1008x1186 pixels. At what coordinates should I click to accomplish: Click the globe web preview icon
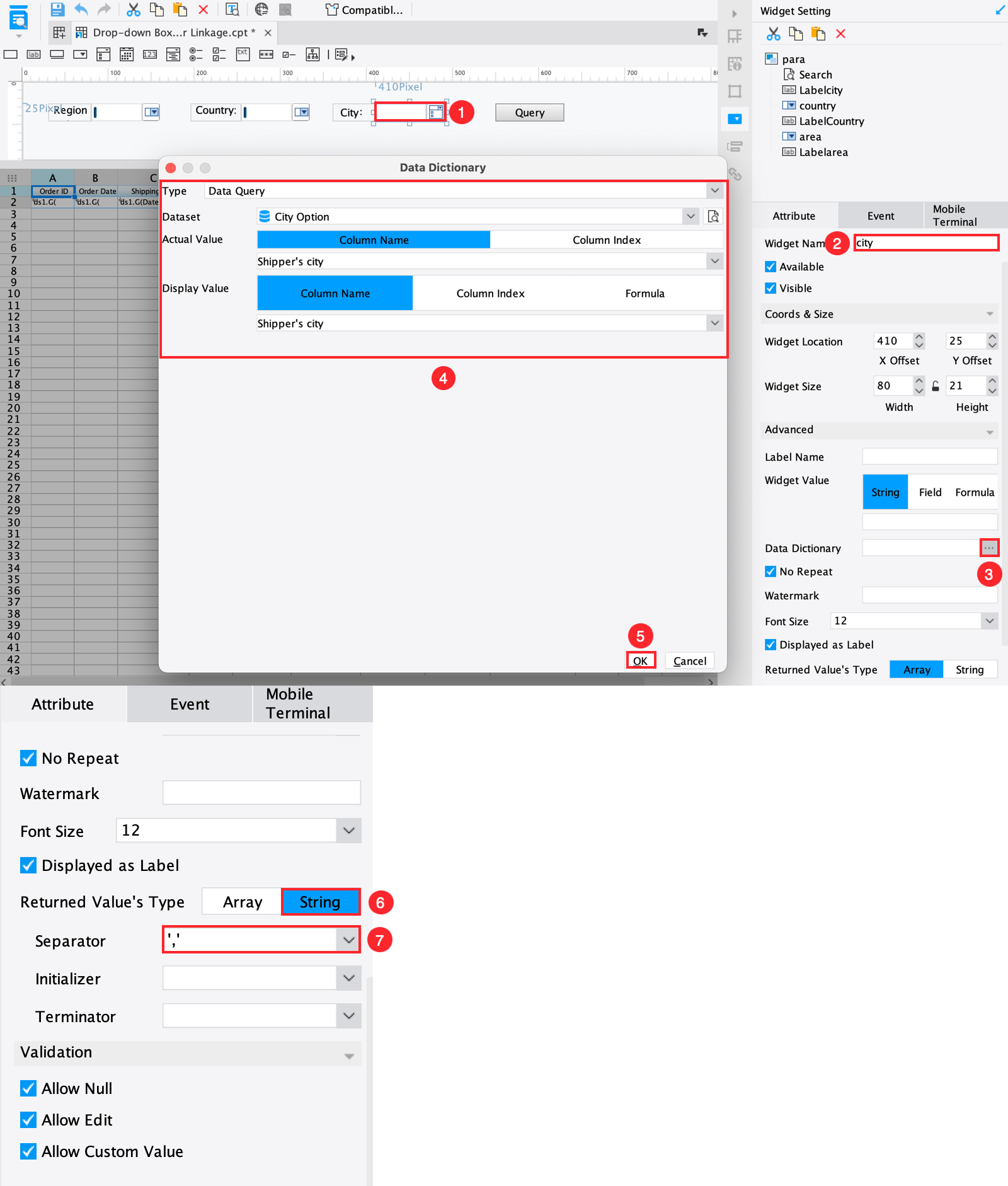click(x=261, y=9)
